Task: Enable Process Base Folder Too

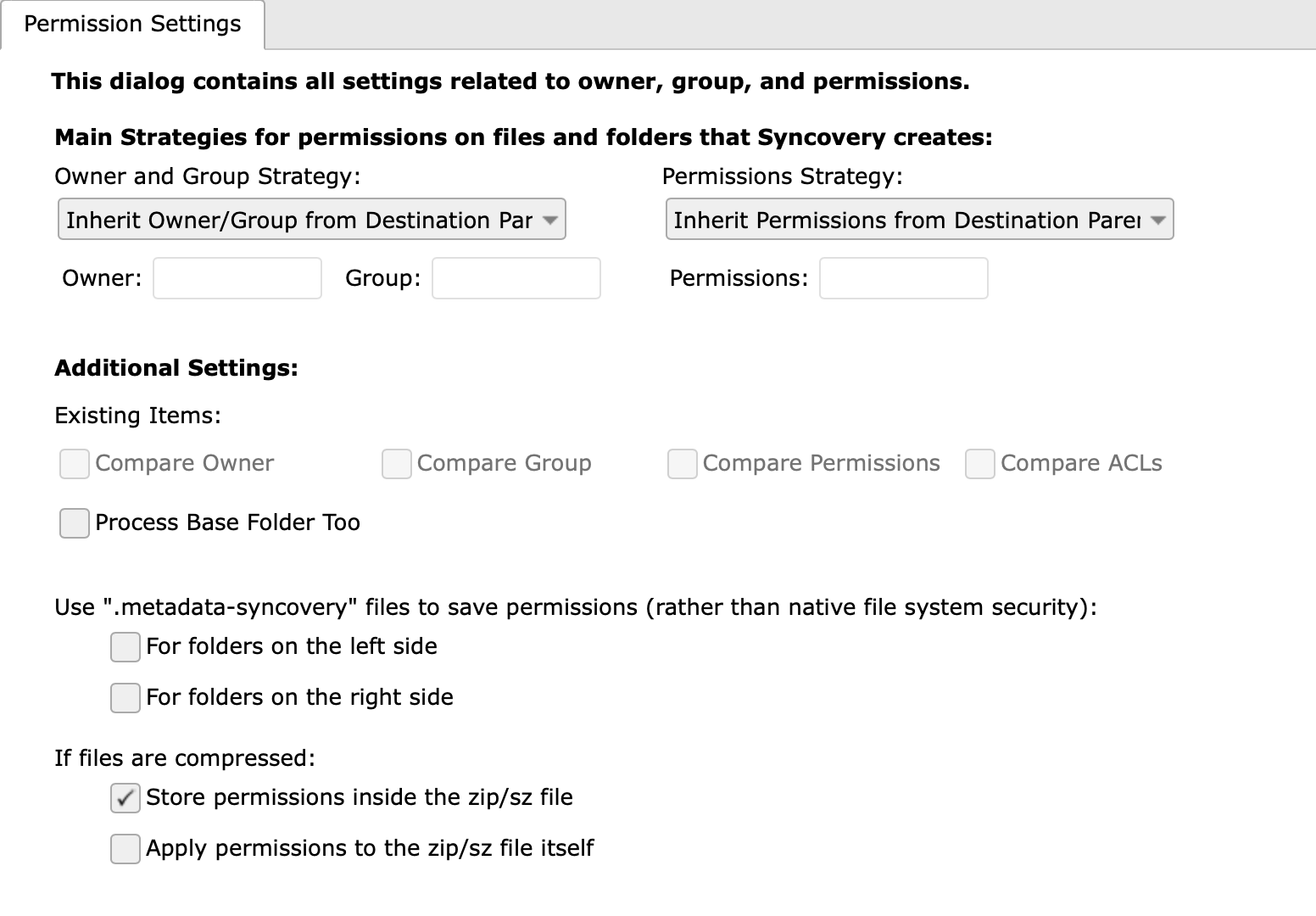Action: pyautogui.click(x=74, y=523)
